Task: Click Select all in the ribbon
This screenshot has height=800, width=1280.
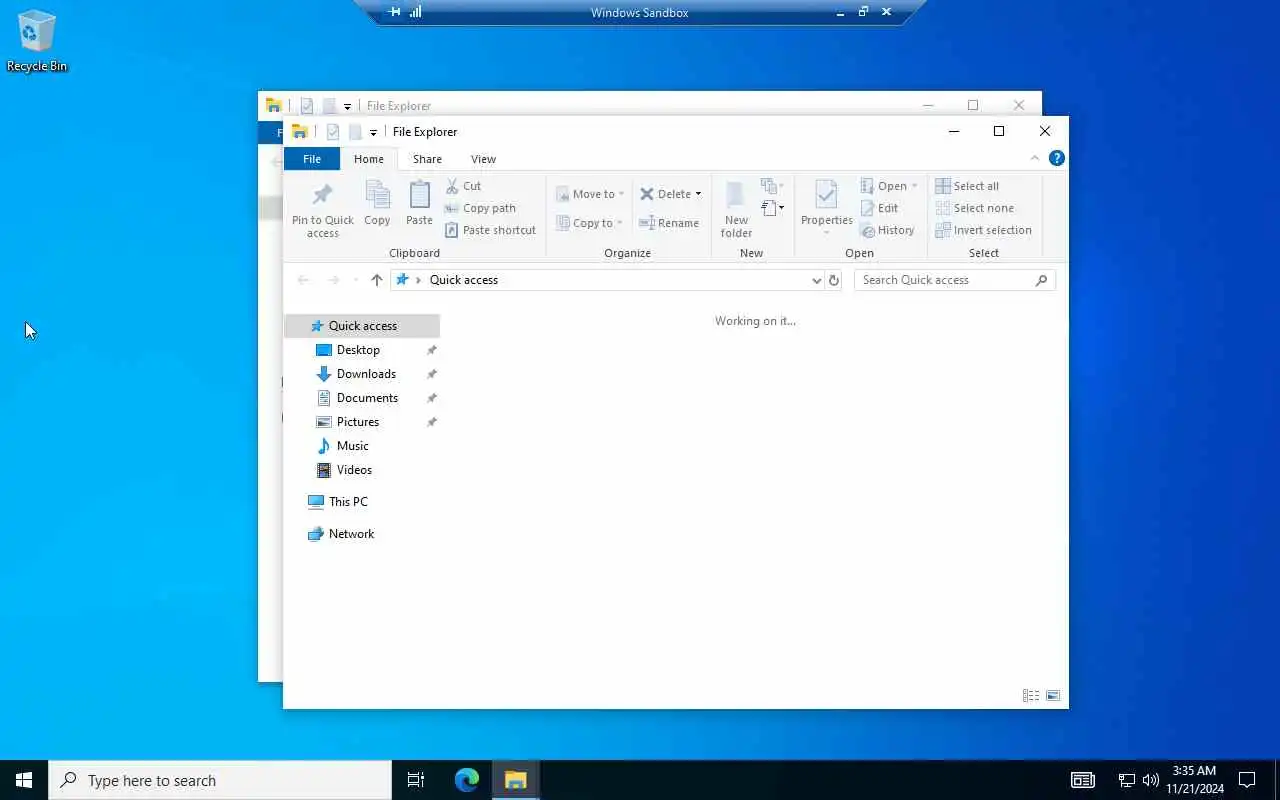Action: pyautogui.click(x=967, y=186)
